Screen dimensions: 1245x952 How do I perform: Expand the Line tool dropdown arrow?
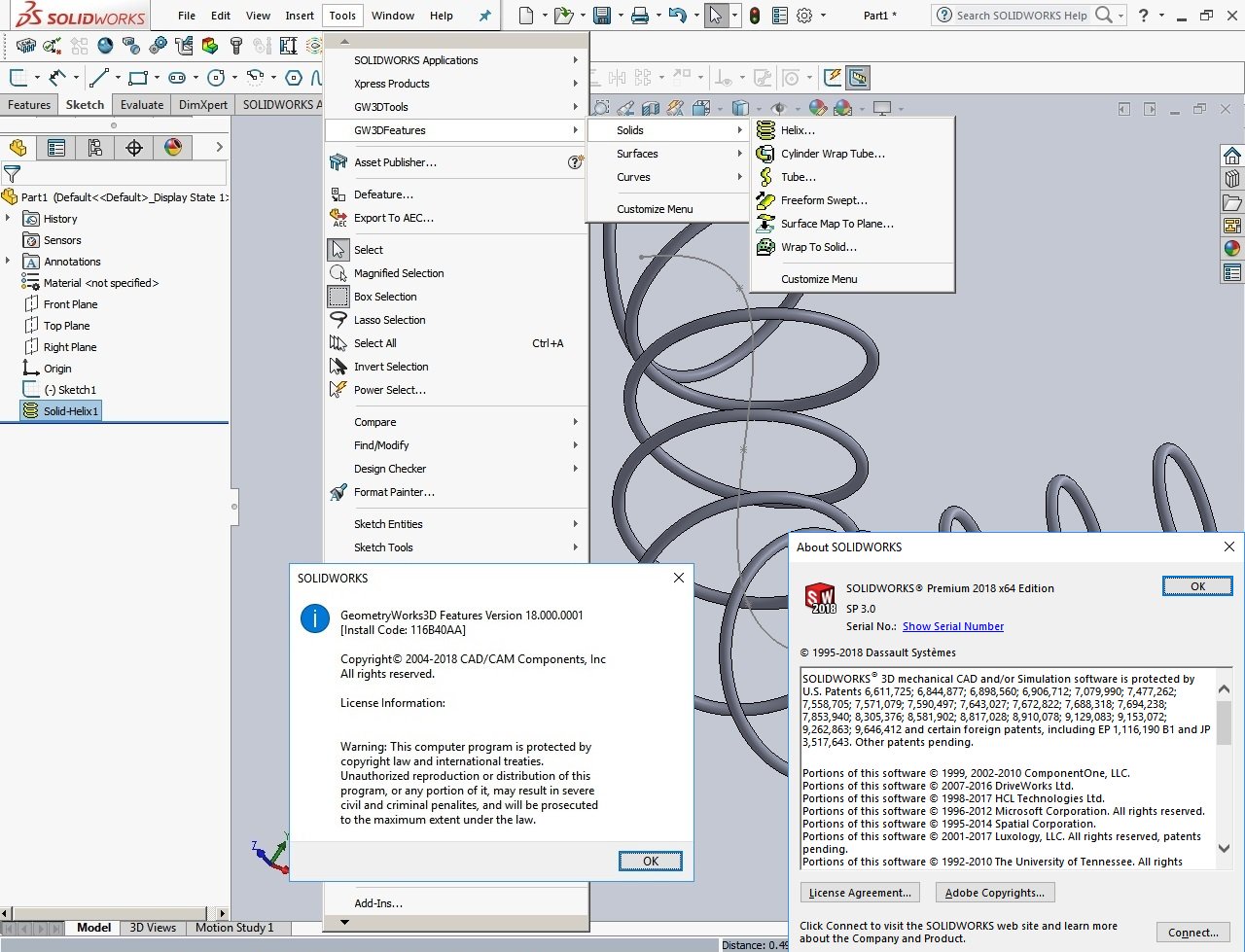(116, 78)
